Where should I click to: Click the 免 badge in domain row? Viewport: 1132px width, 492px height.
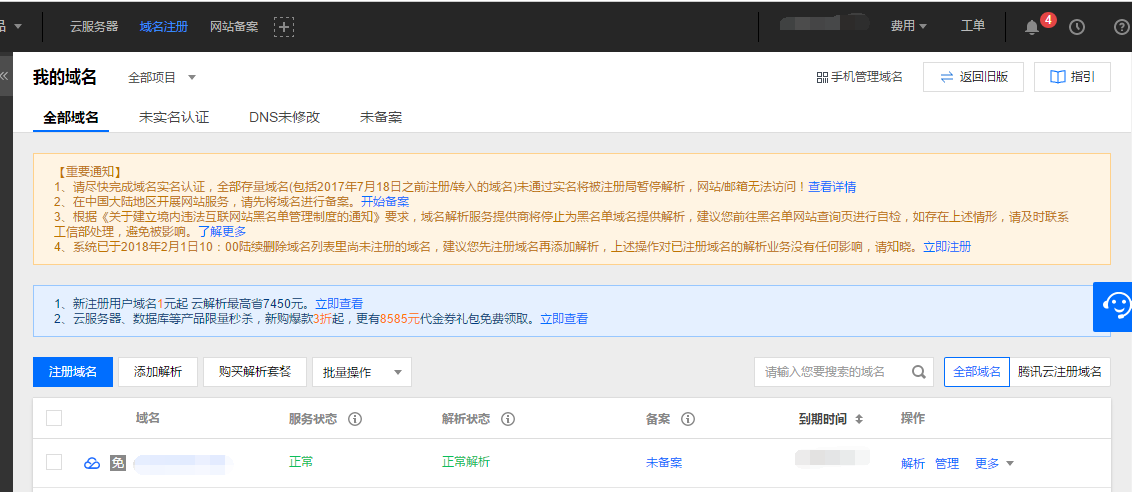tap(117, 463)
